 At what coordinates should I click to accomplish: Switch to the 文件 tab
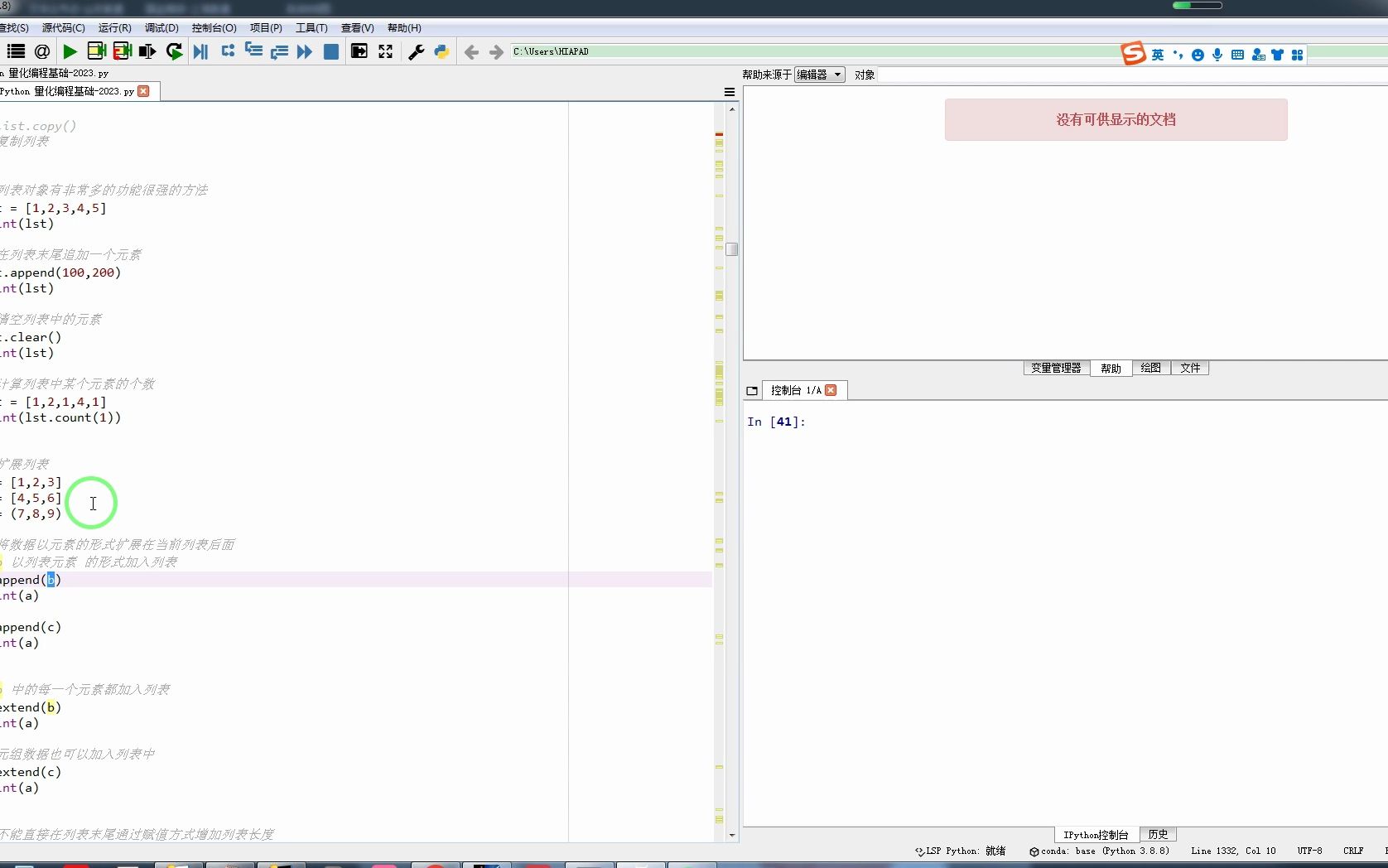click(x=1190, y=369)
